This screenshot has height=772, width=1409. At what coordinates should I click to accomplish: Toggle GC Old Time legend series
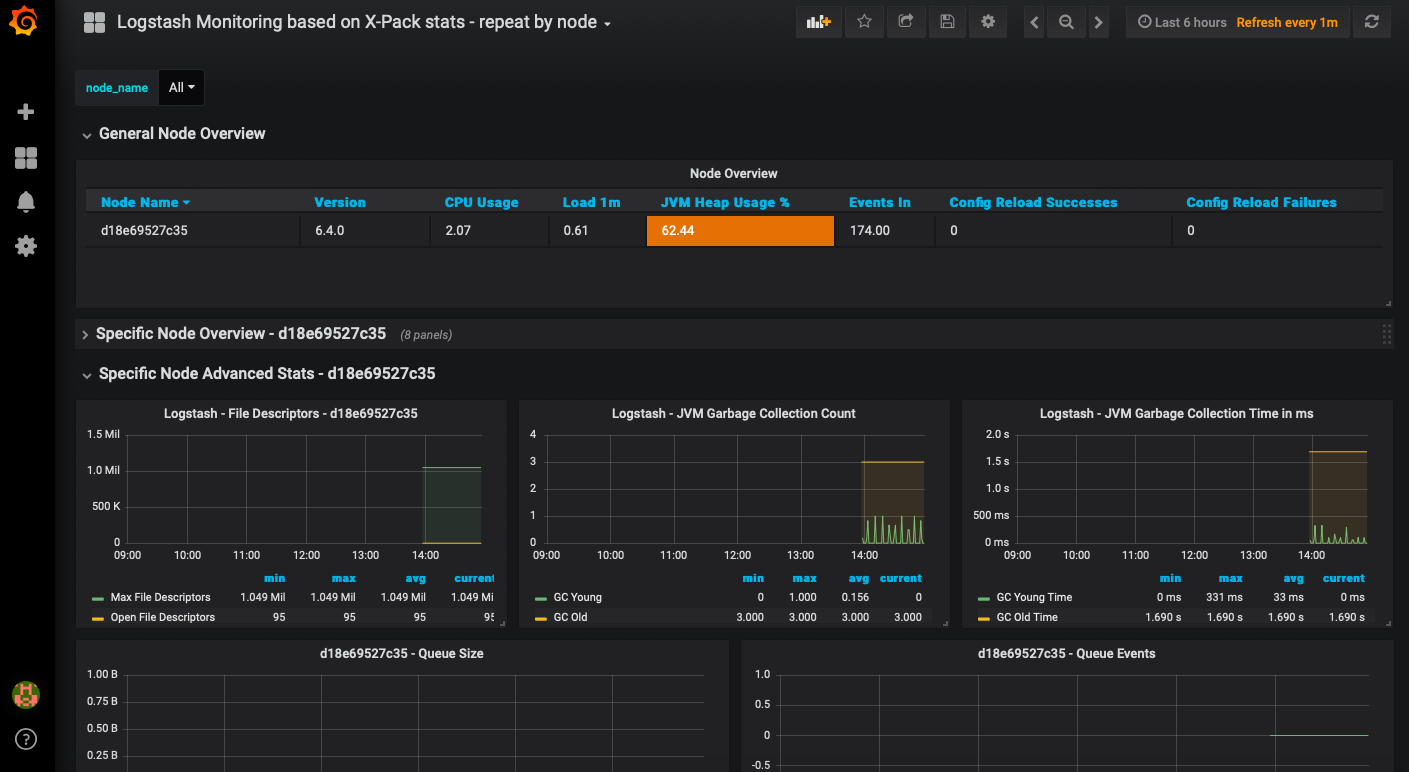coord(1026,617)
